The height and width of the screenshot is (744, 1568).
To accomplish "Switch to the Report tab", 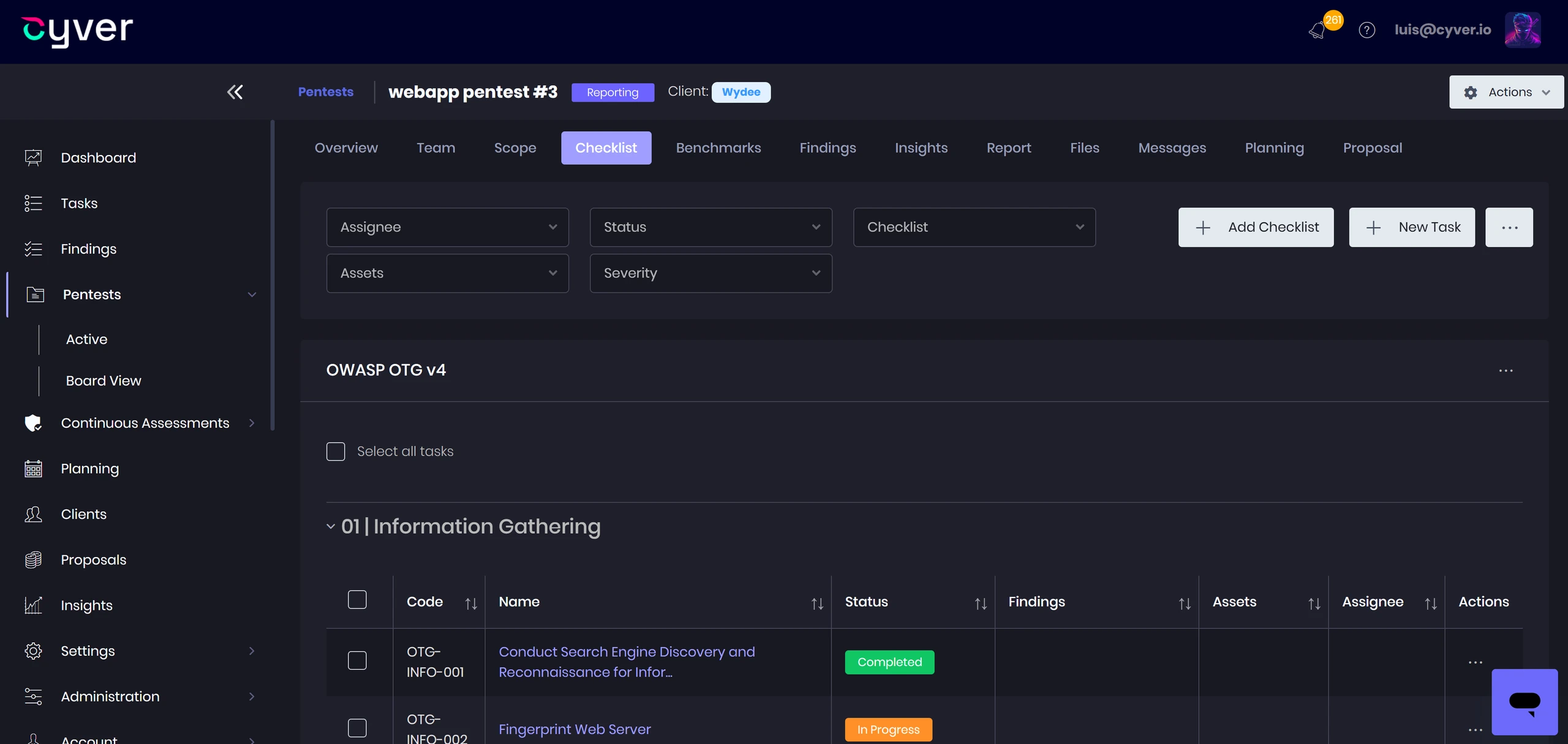I will (1009, 148).
